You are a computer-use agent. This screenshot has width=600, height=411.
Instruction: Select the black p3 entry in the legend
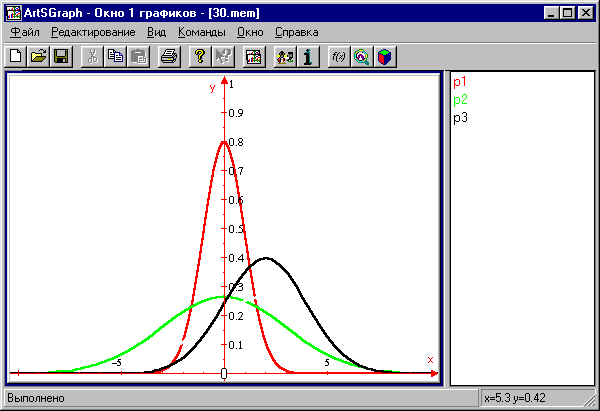pyautogui.click(x=460, y=118)
